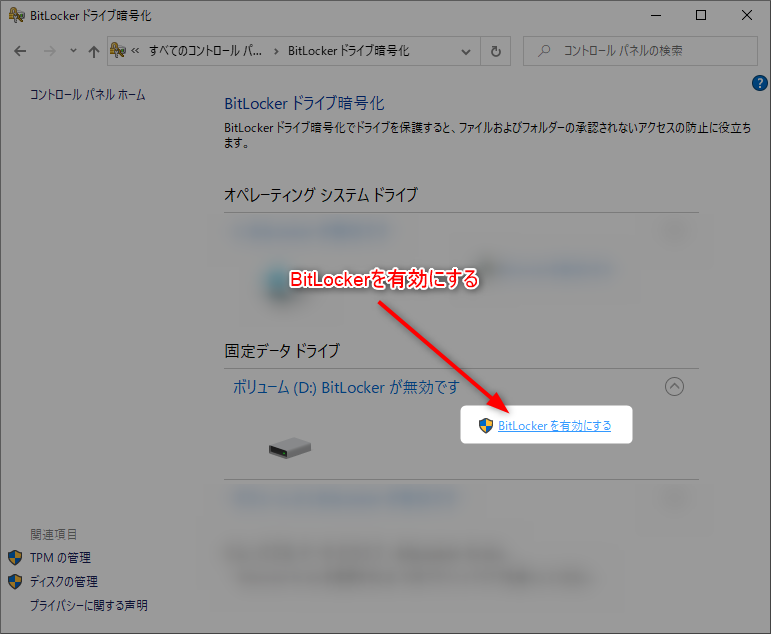This screenshot has height=634, width=771.
Task: Click the 固定データ ドライブ section heading
Action: click(282, 351)
